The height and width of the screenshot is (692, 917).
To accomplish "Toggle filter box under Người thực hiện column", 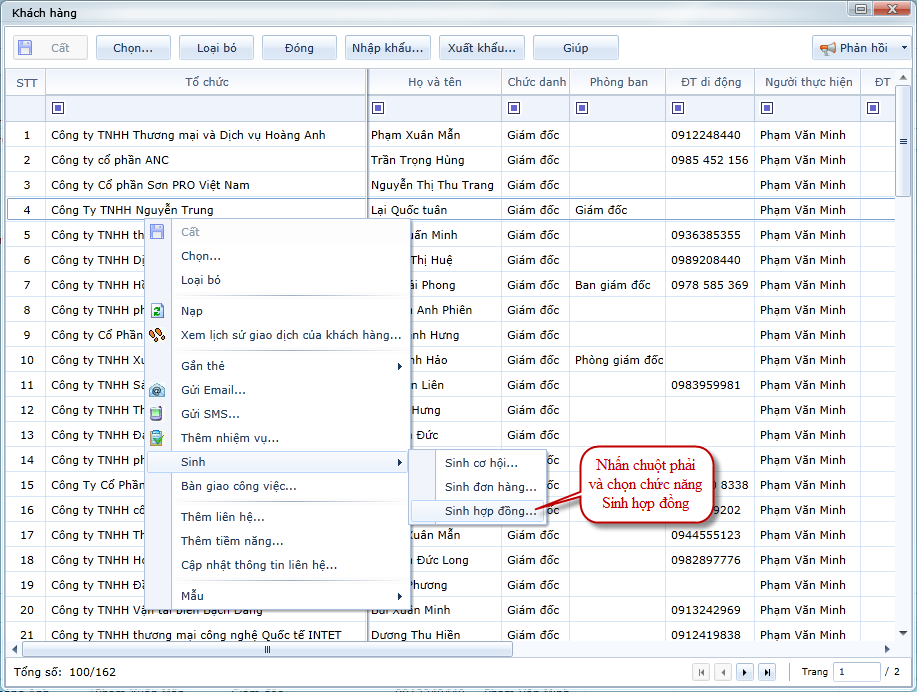I will tap(766, 108).
